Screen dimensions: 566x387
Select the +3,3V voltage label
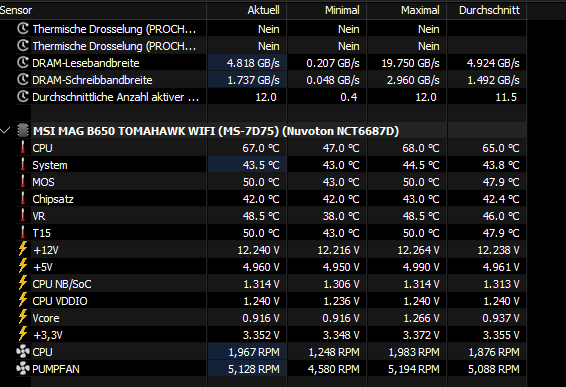[x=48, y=335]
